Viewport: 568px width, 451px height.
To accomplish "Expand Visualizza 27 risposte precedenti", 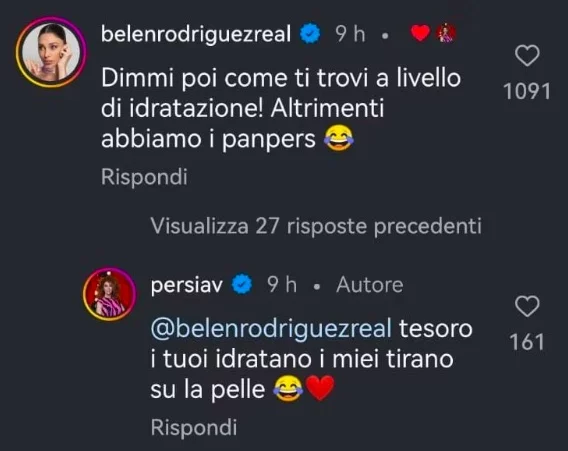I will coord(316,226).
